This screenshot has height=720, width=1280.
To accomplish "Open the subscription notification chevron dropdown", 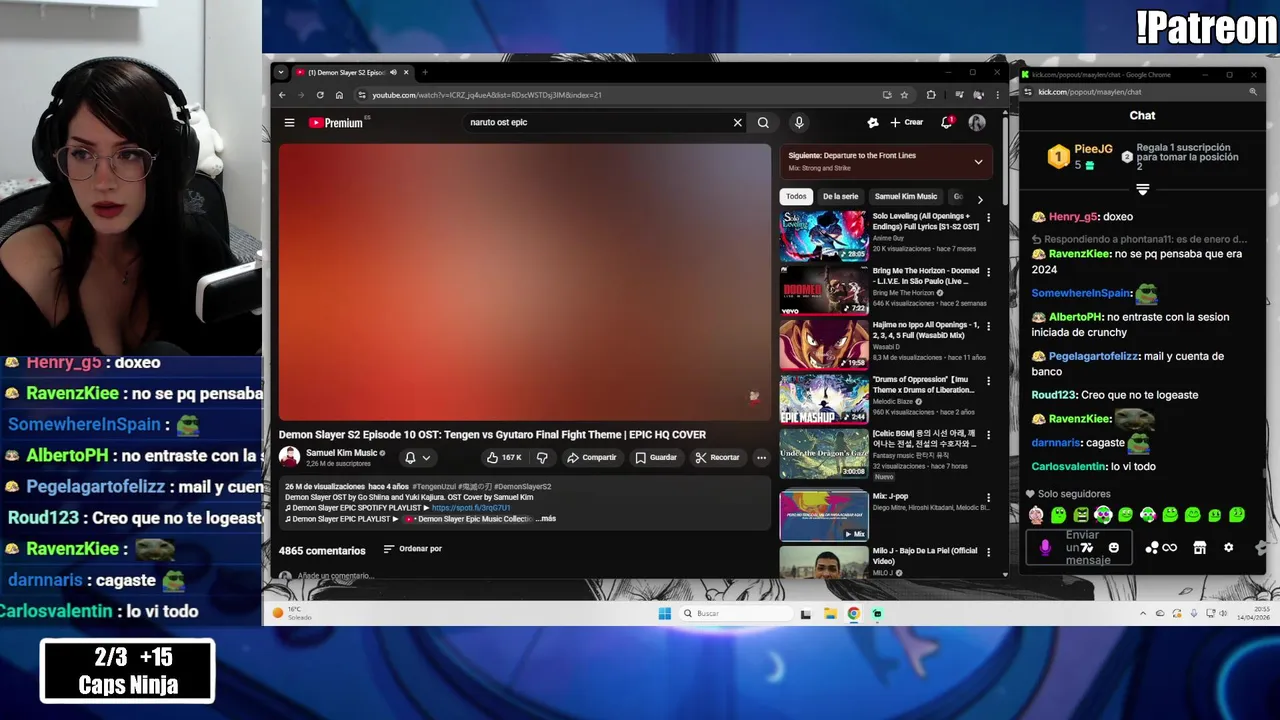I will click(x=426, y=458).
